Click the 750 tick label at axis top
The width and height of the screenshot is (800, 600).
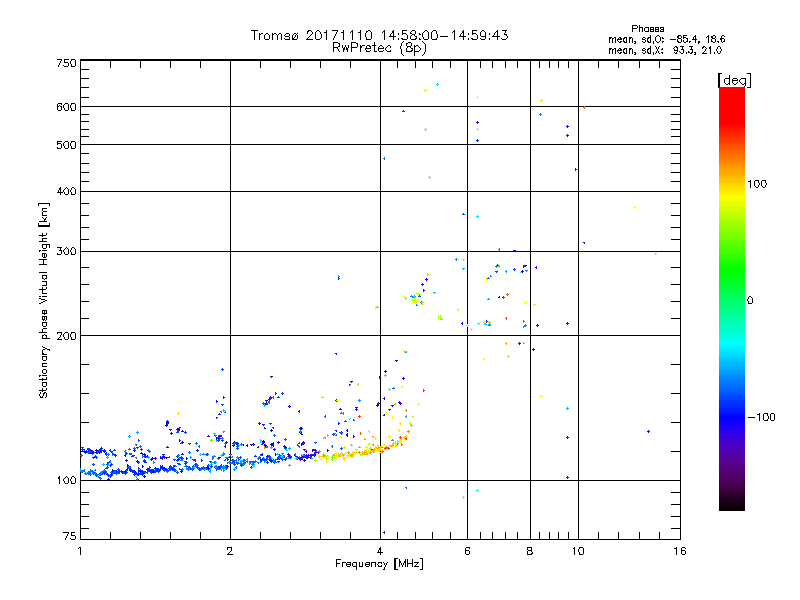click(66, 63)
